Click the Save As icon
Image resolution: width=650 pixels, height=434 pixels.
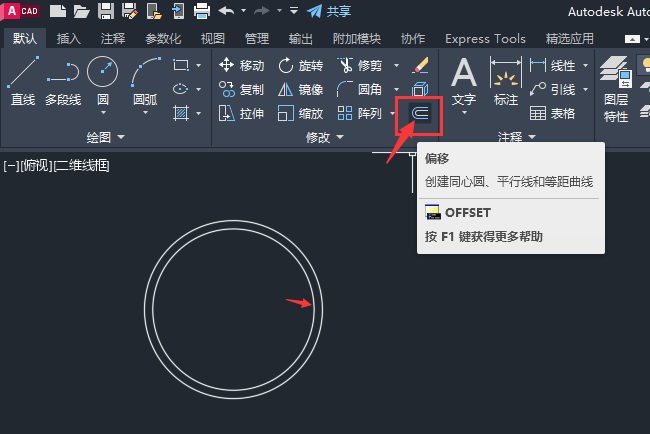point(130,11)
